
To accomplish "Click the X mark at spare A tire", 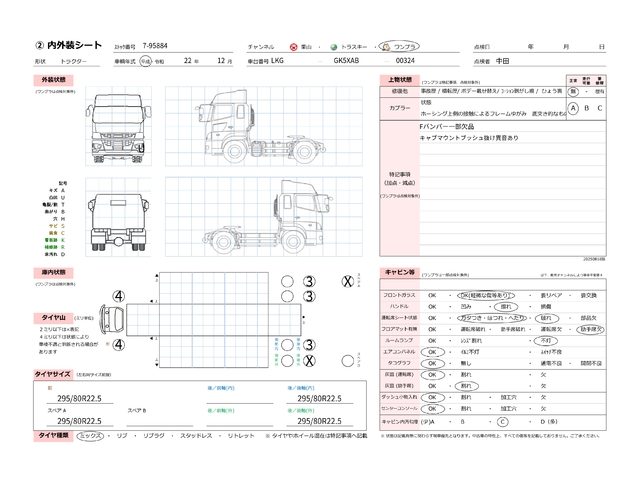I will [347, 282].
